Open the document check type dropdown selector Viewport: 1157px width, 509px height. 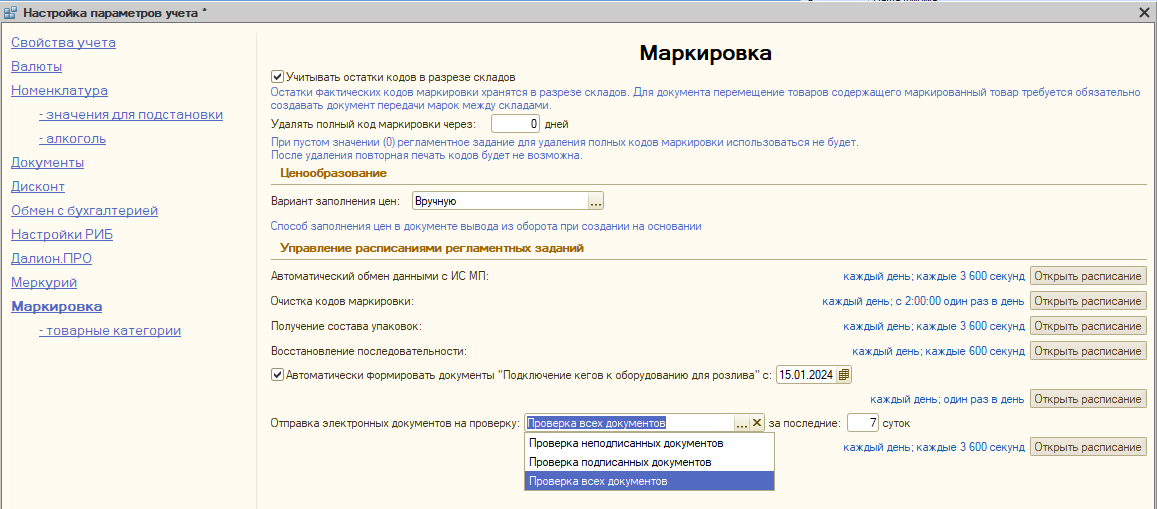tap(741, 423)
